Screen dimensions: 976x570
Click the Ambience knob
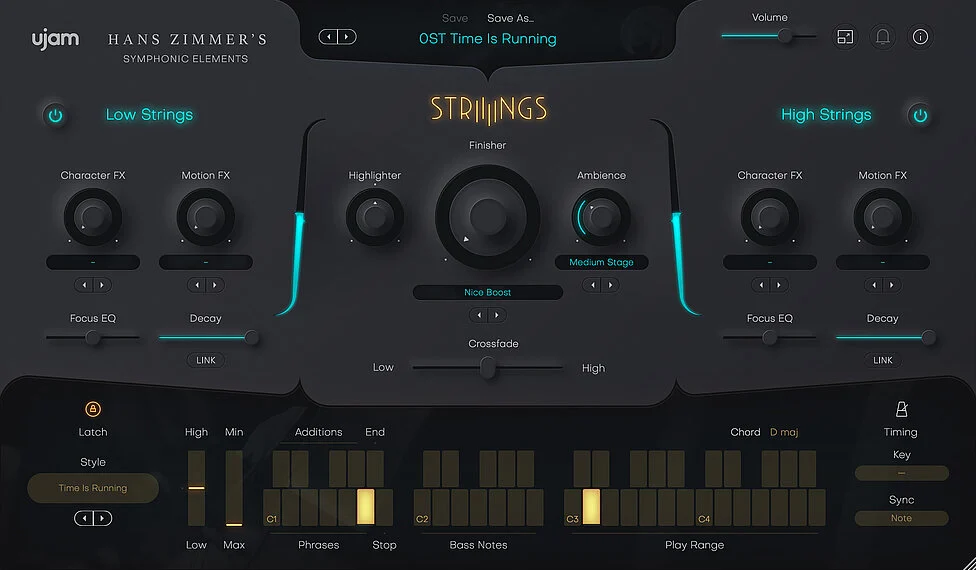[601, 216]
